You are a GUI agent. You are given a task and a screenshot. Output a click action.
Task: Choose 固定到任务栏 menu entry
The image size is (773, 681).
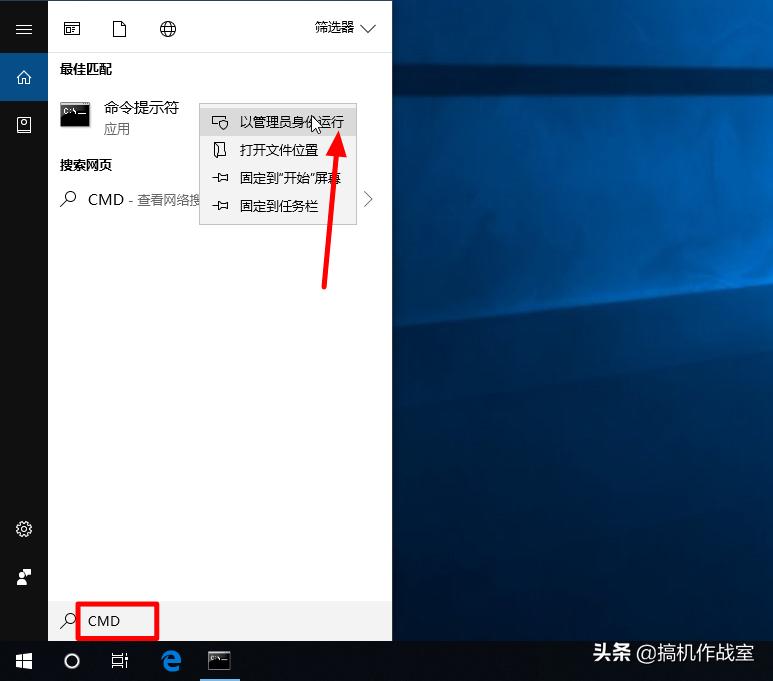click(x=278, y=206)
